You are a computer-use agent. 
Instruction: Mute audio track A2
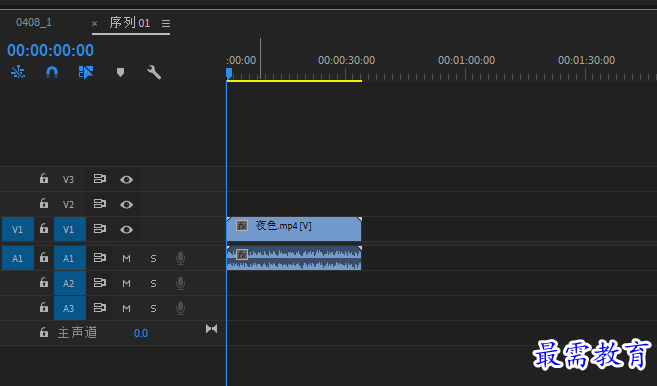pyautogui.click(x=126, y=284)
